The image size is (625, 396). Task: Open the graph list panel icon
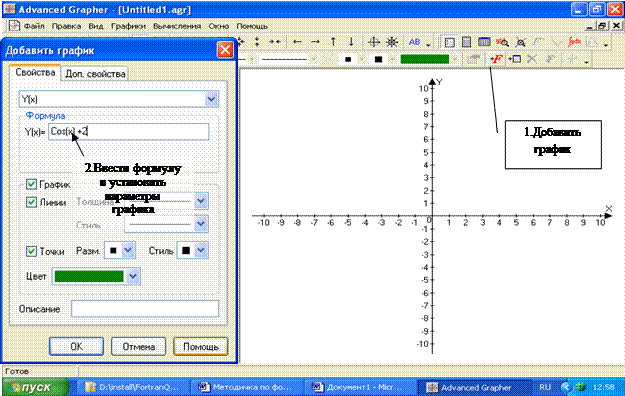click(450, 42)
